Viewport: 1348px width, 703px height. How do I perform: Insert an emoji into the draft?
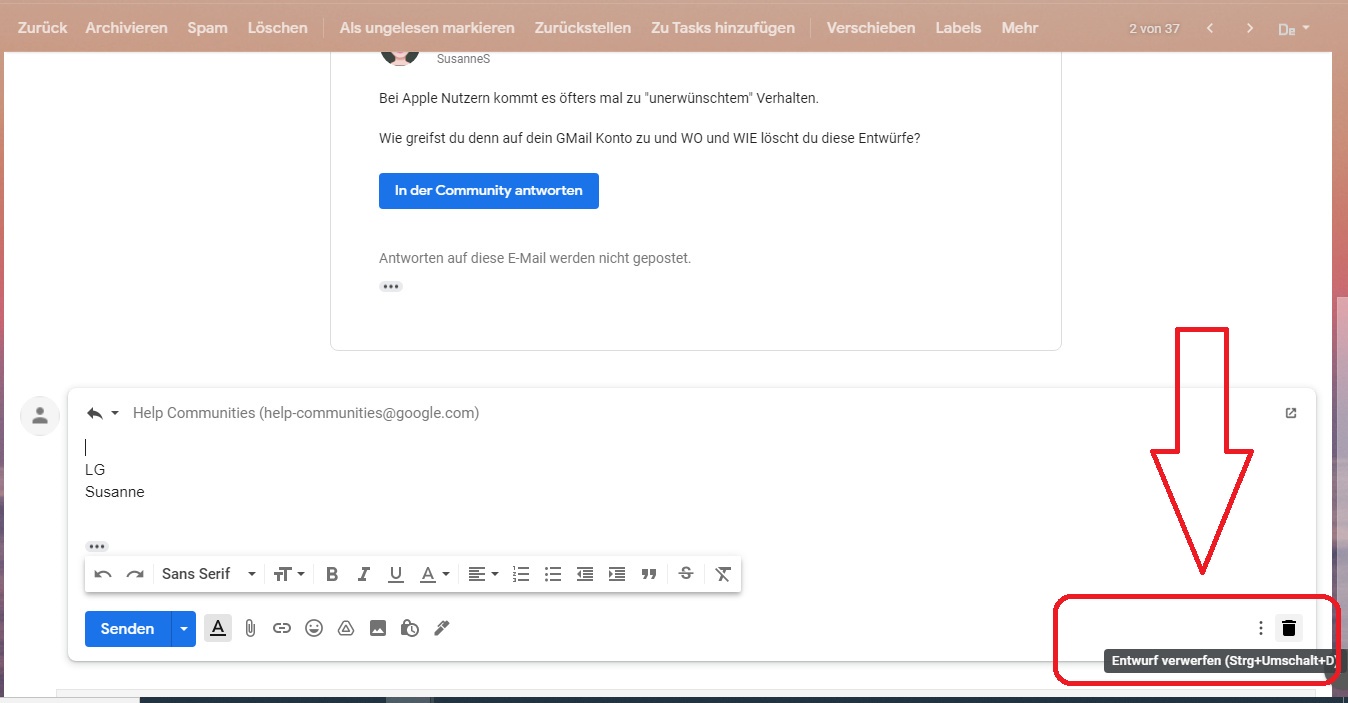point(314,628)
